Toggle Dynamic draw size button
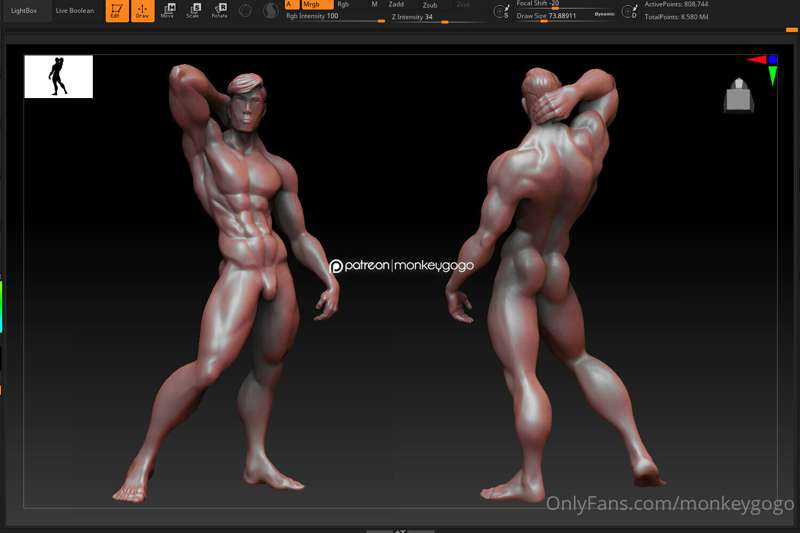 point(604,14)
